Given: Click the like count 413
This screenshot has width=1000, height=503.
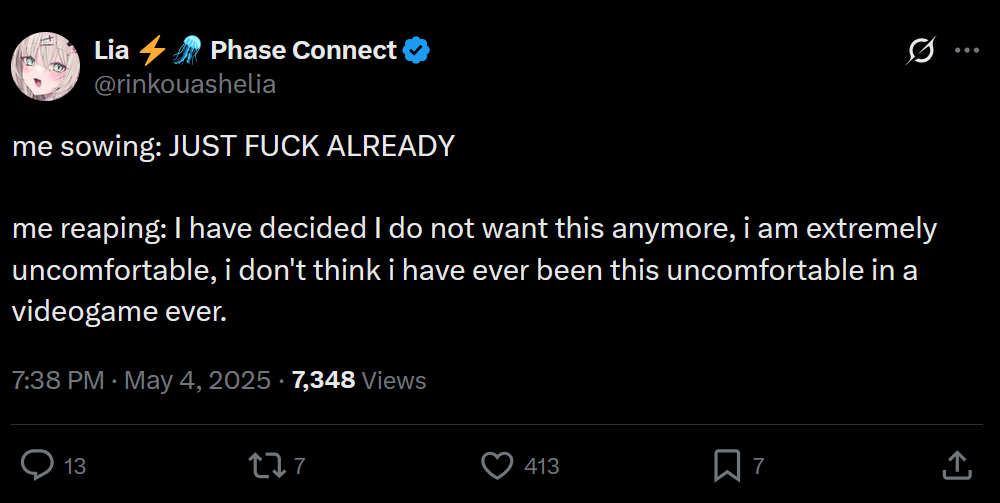Looking at the screenshot, I should (x=541, y=466).
